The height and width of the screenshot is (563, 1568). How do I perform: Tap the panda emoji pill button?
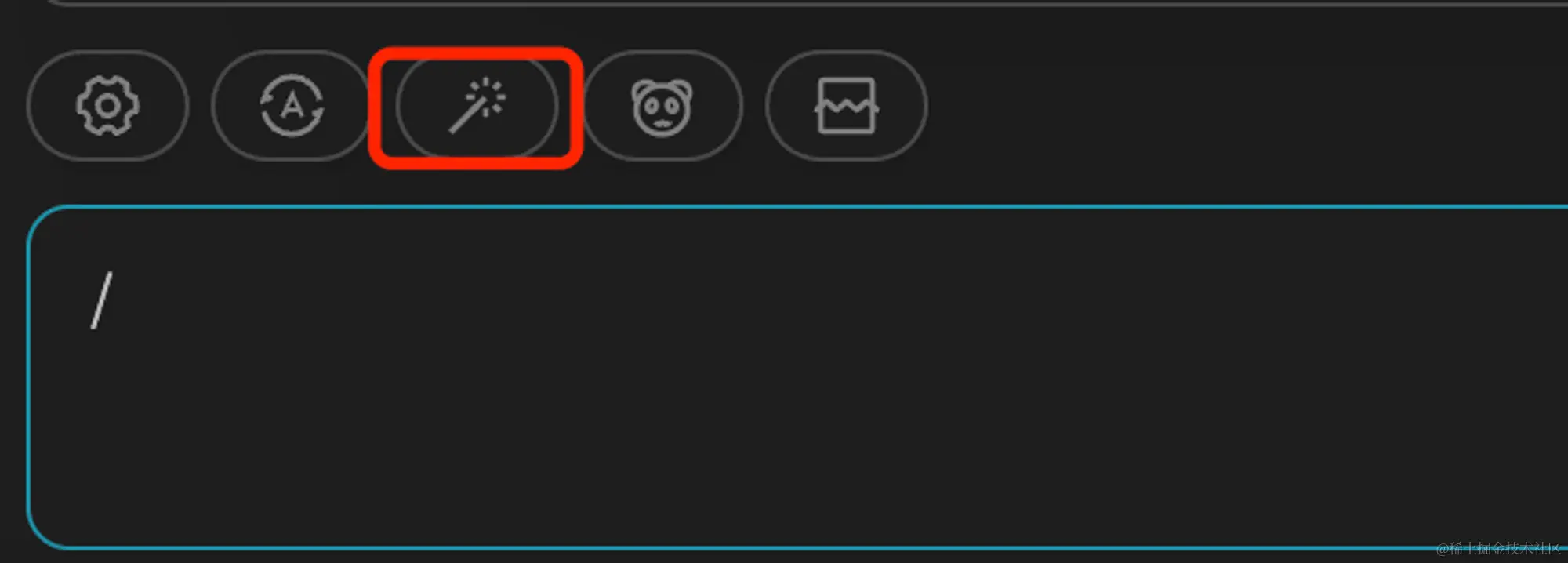[662, 106]
